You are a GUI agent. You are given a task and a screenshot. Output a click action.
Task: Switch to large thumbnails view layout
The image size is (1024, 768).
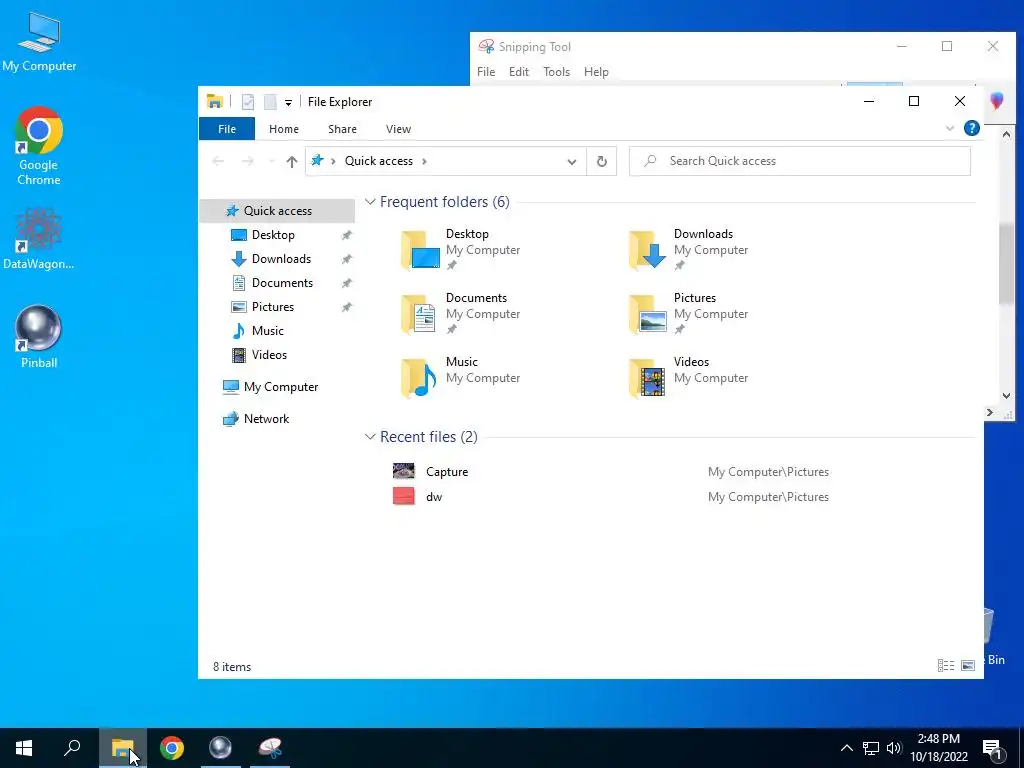click(968, 665)
